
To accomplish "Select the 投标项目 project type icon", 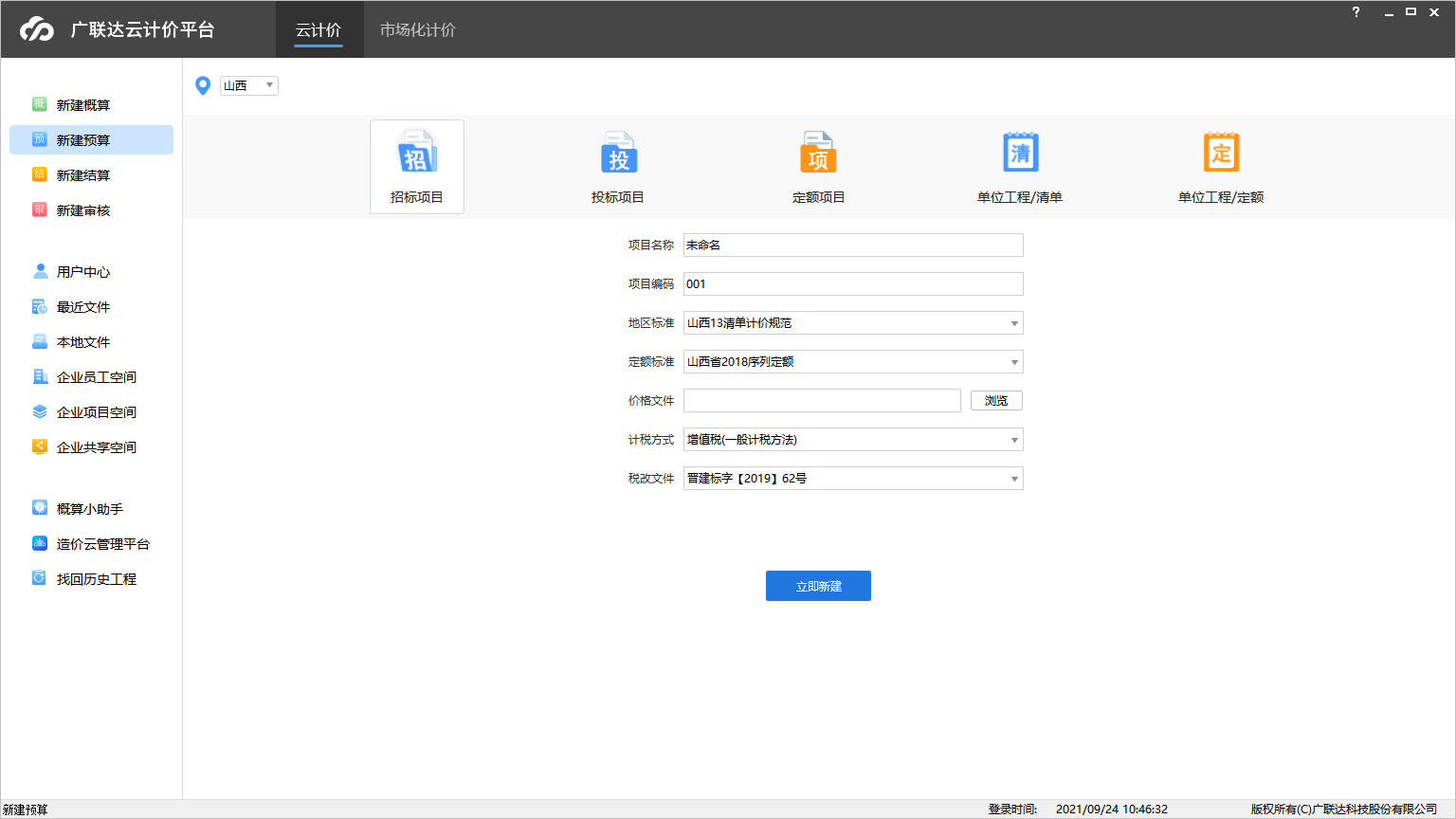I will pos(618,152).
